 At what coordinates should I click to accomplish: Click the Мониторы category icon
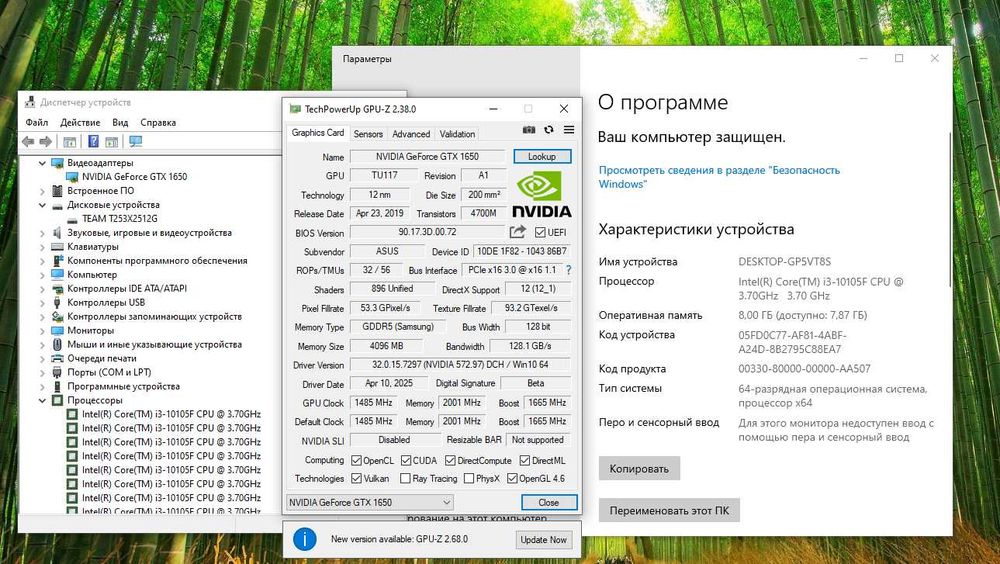[57, 330]
